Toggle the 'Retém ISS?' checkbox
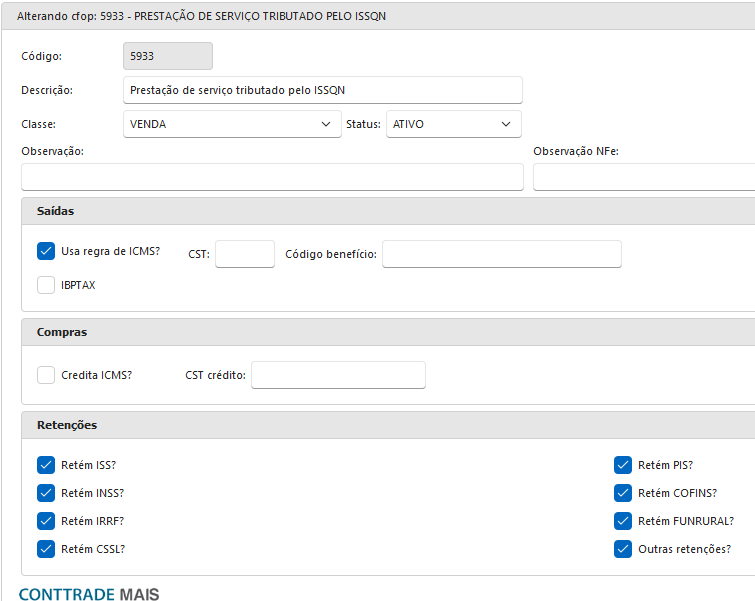 pyautogui.click(x=46, y=465)
